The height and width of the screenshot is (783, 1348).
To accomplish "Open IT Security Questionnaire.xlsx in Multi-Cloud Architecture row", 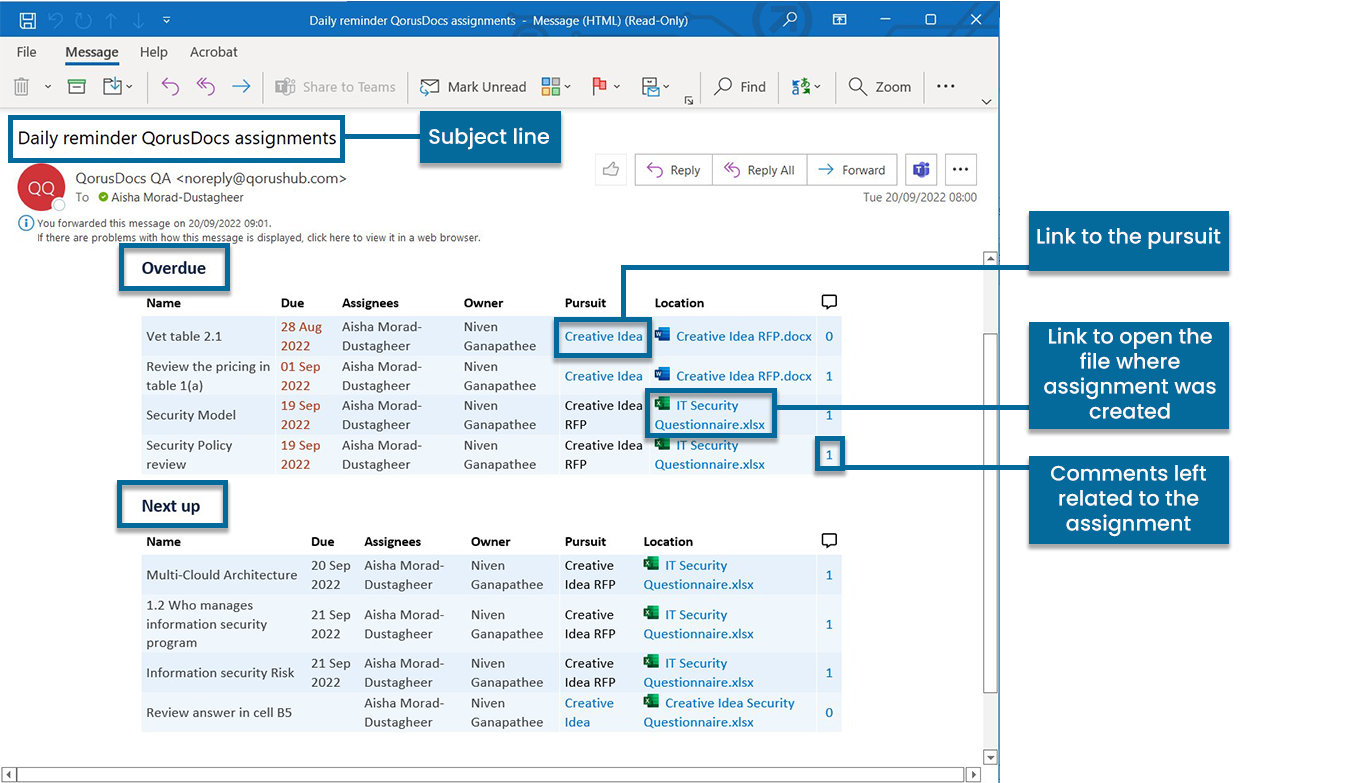I will pos(699,575).
